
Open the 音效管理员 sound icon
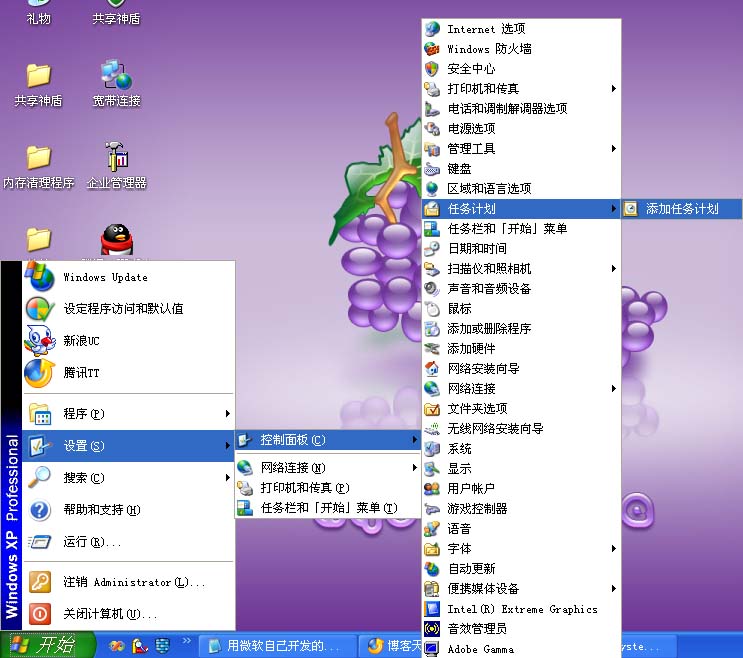432,628
